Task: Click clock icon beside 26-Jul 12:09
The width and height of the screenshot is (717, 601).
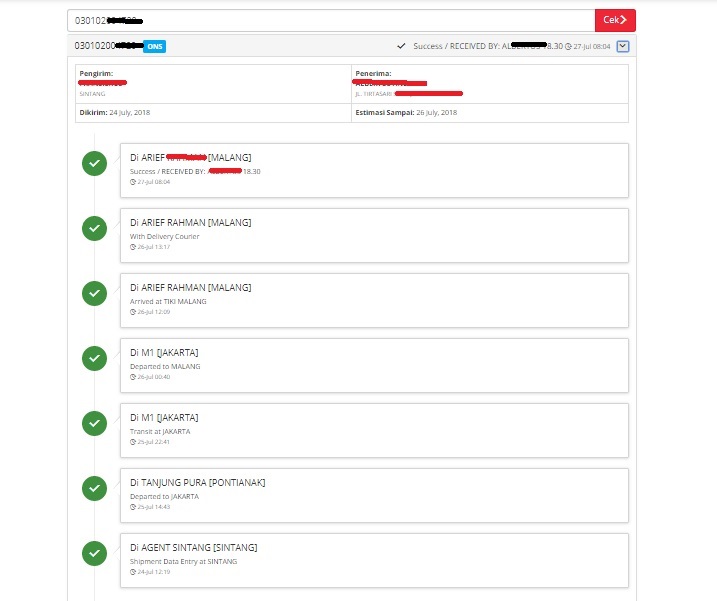Action: tap(133, 311)
